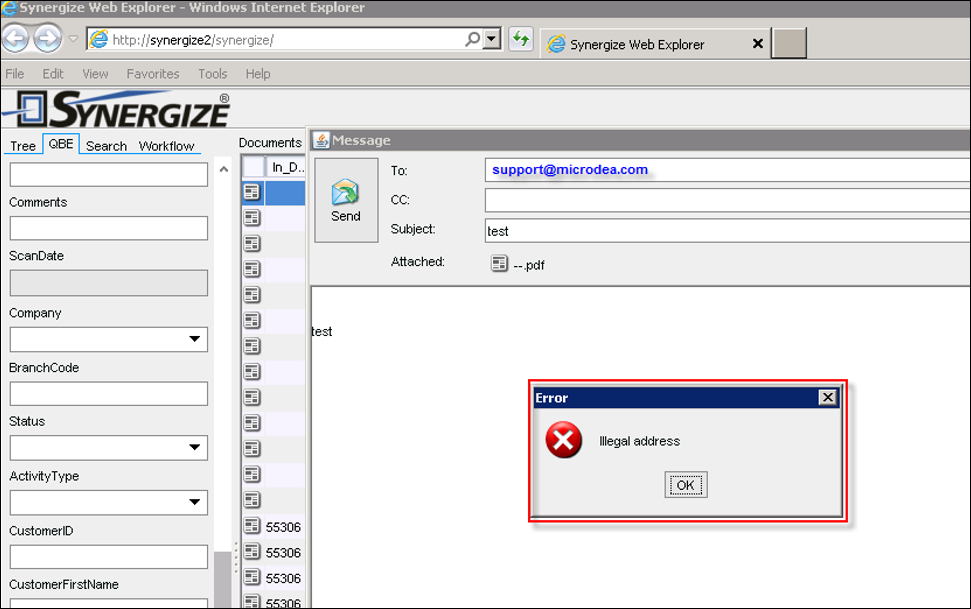Open the Help menu
Screen dimensions: 971x609
258,74
